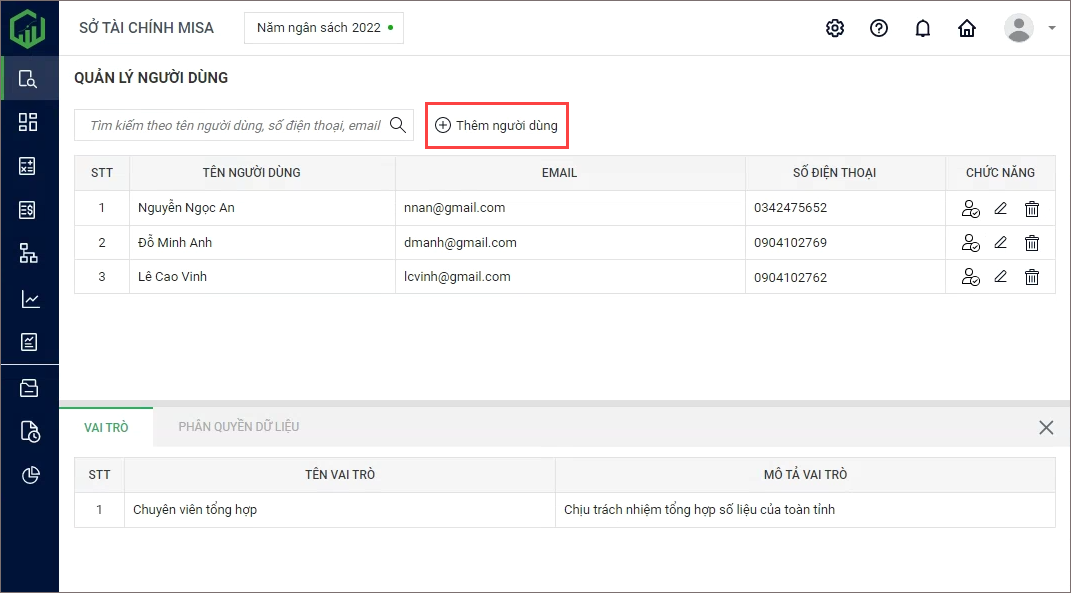Open the Năm ngân sách 2022 selector
Image resolution: width=1071 pixels, height=593 pixels.
coord(324,28)
